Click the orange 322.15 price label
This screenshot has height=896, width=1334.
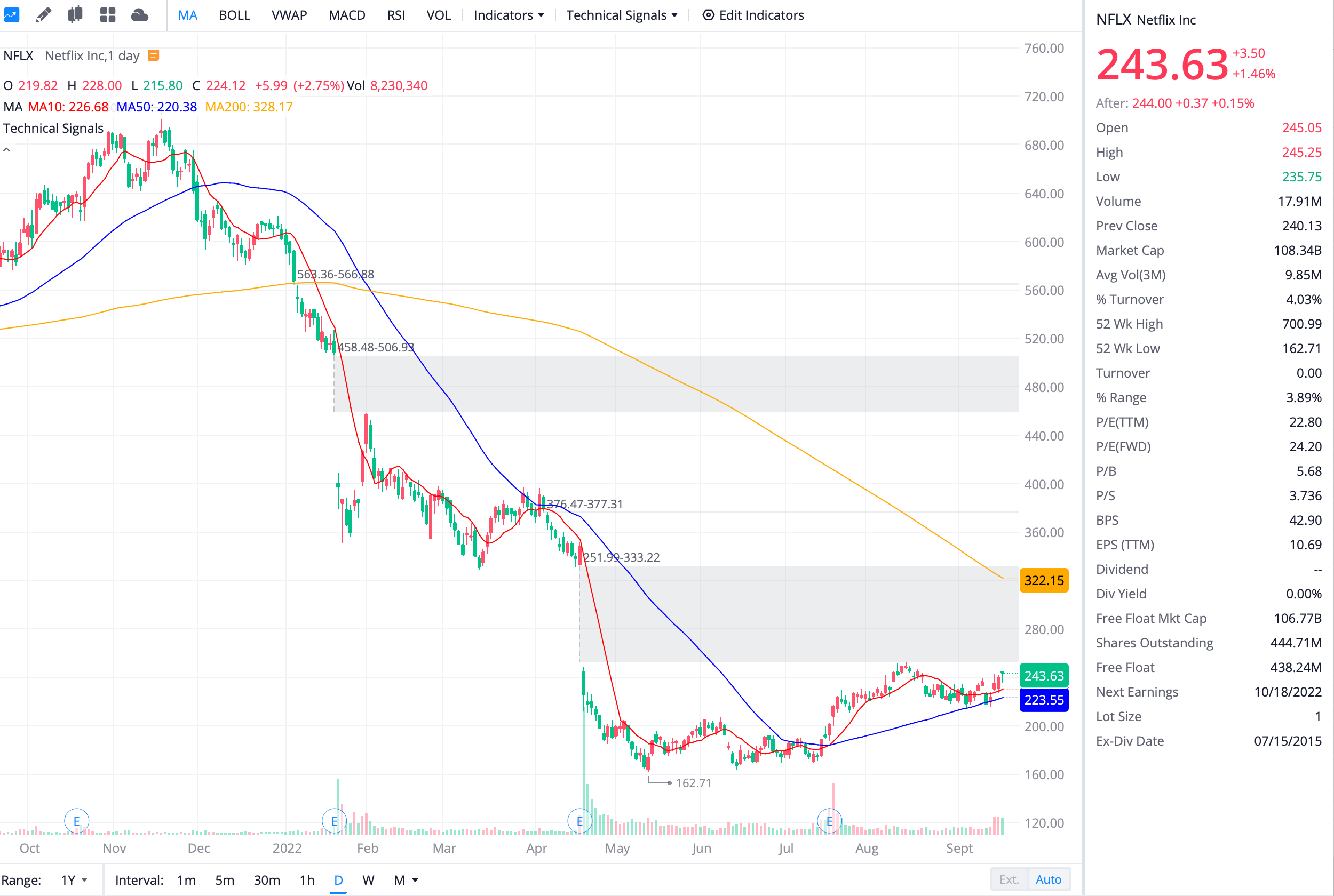[1044, 581]
